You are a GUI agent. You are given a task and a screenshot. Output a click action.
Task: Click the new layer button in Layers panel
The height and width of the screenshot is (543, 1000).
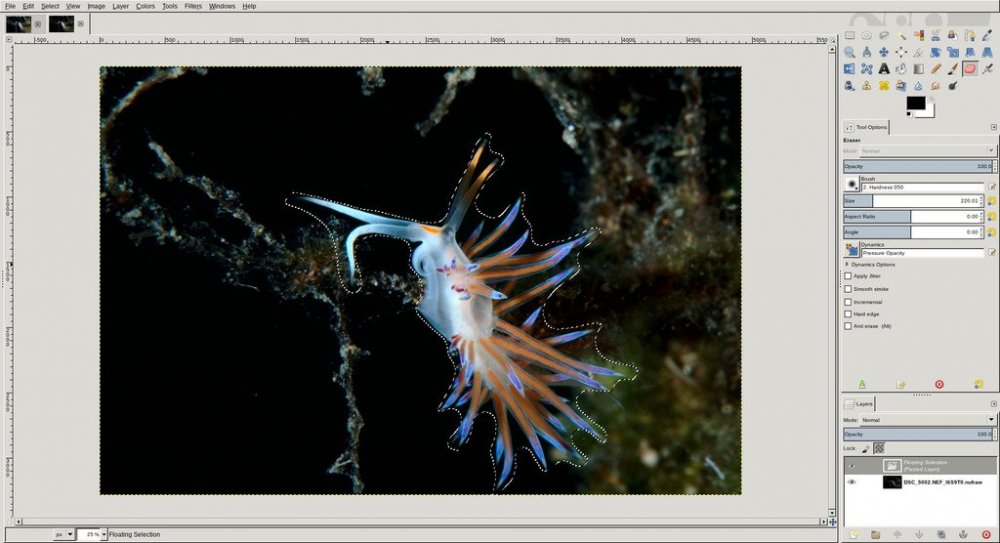click(x=854, y=535)
